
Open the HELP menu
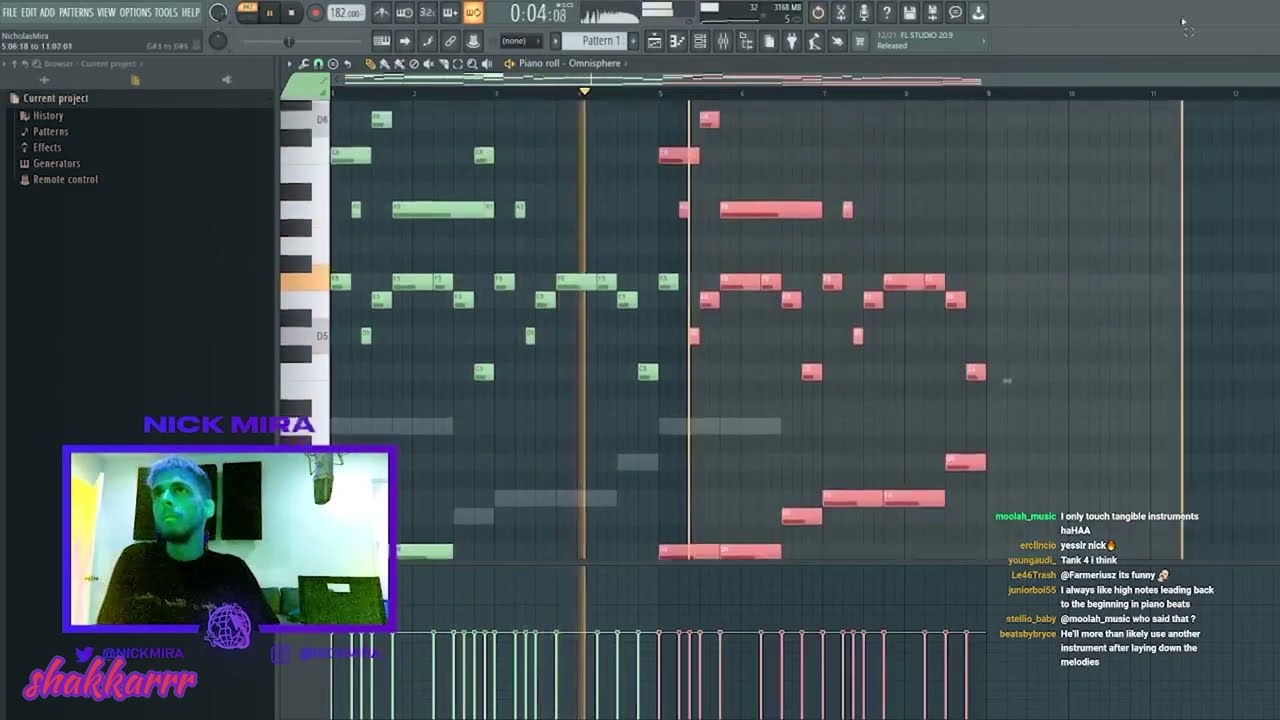(190, 12)
